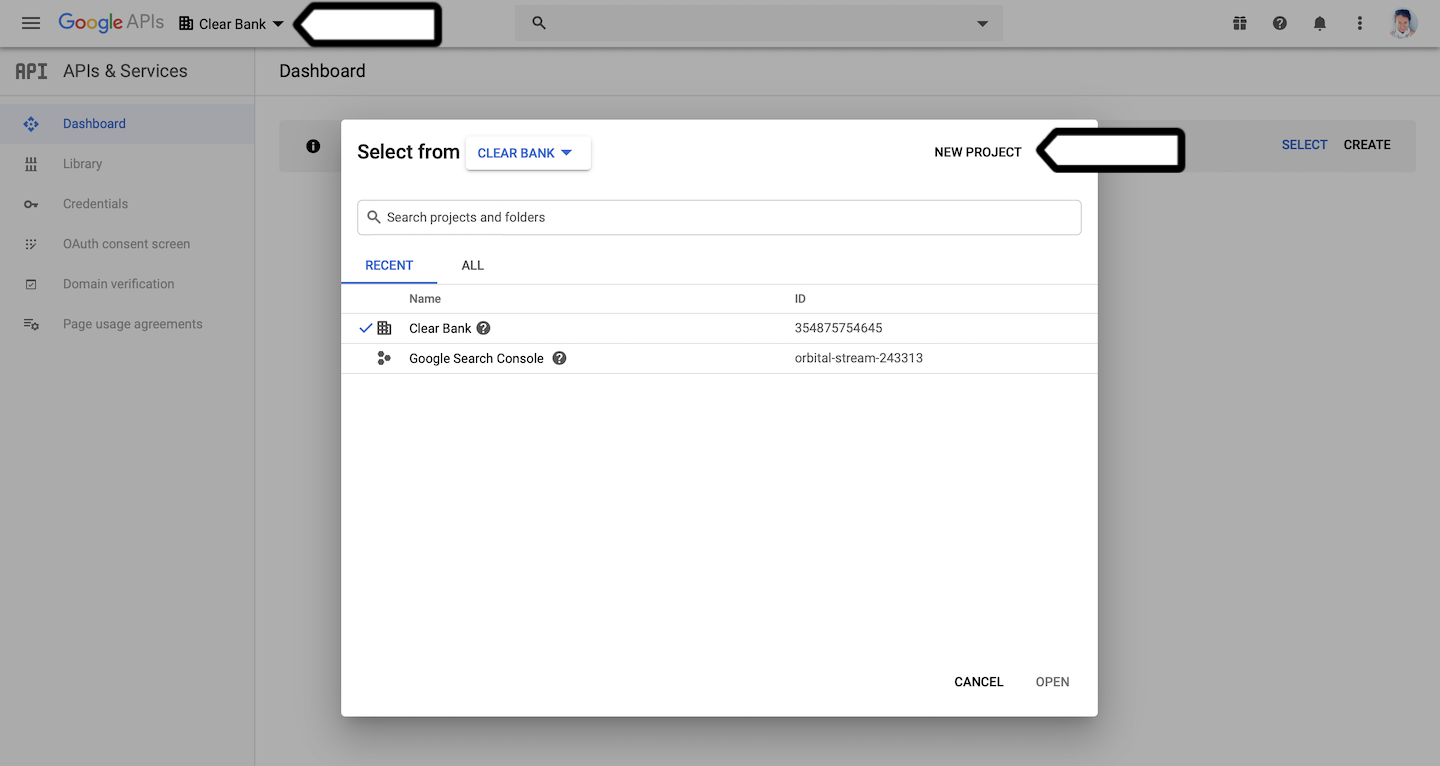Open Domain verification in sidebar
1440x766 pixels.
click(127, 284)
